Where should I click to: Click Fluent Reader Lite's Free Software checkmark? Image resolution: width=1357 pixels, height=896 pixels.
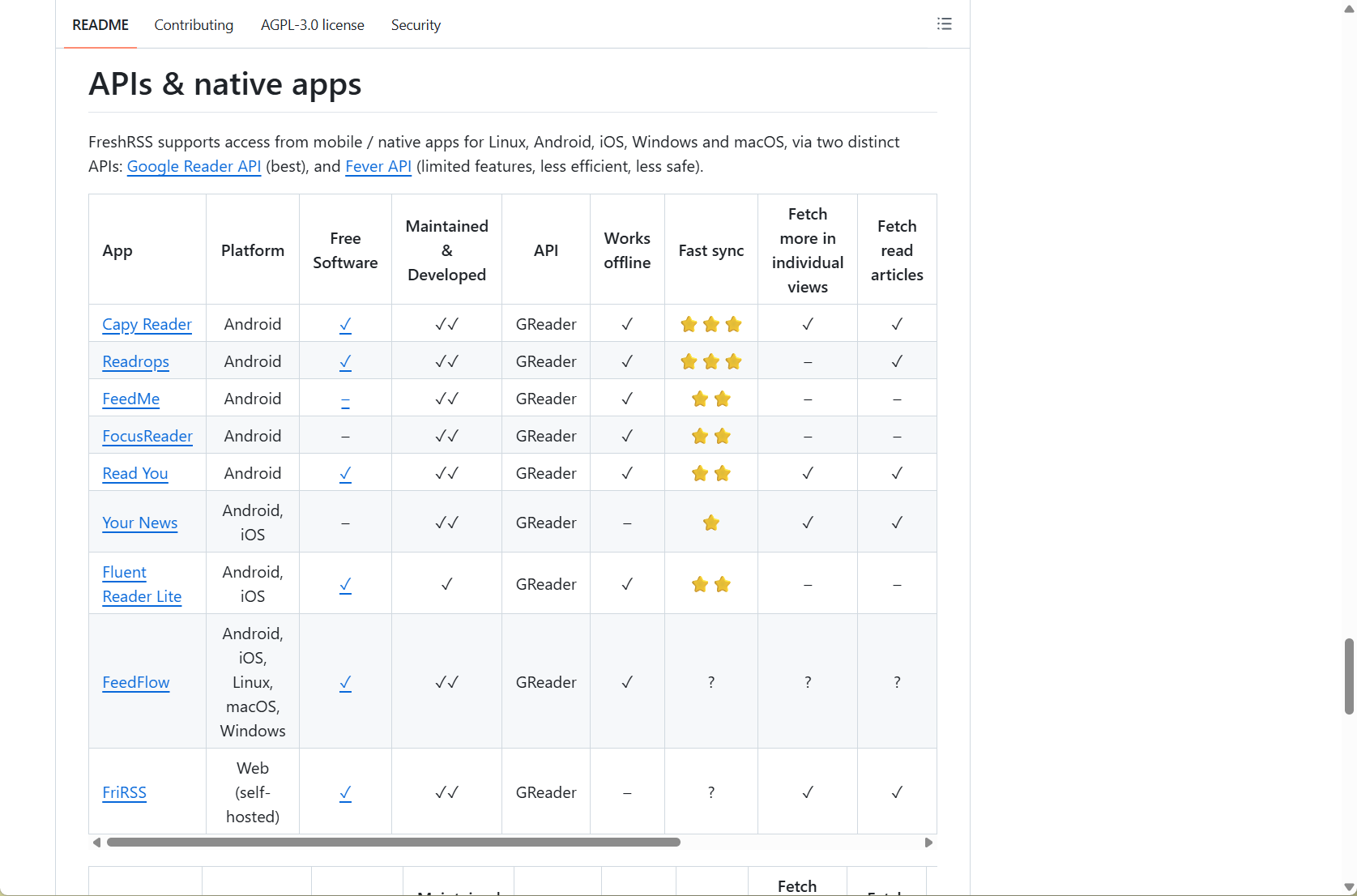[345, 584]
